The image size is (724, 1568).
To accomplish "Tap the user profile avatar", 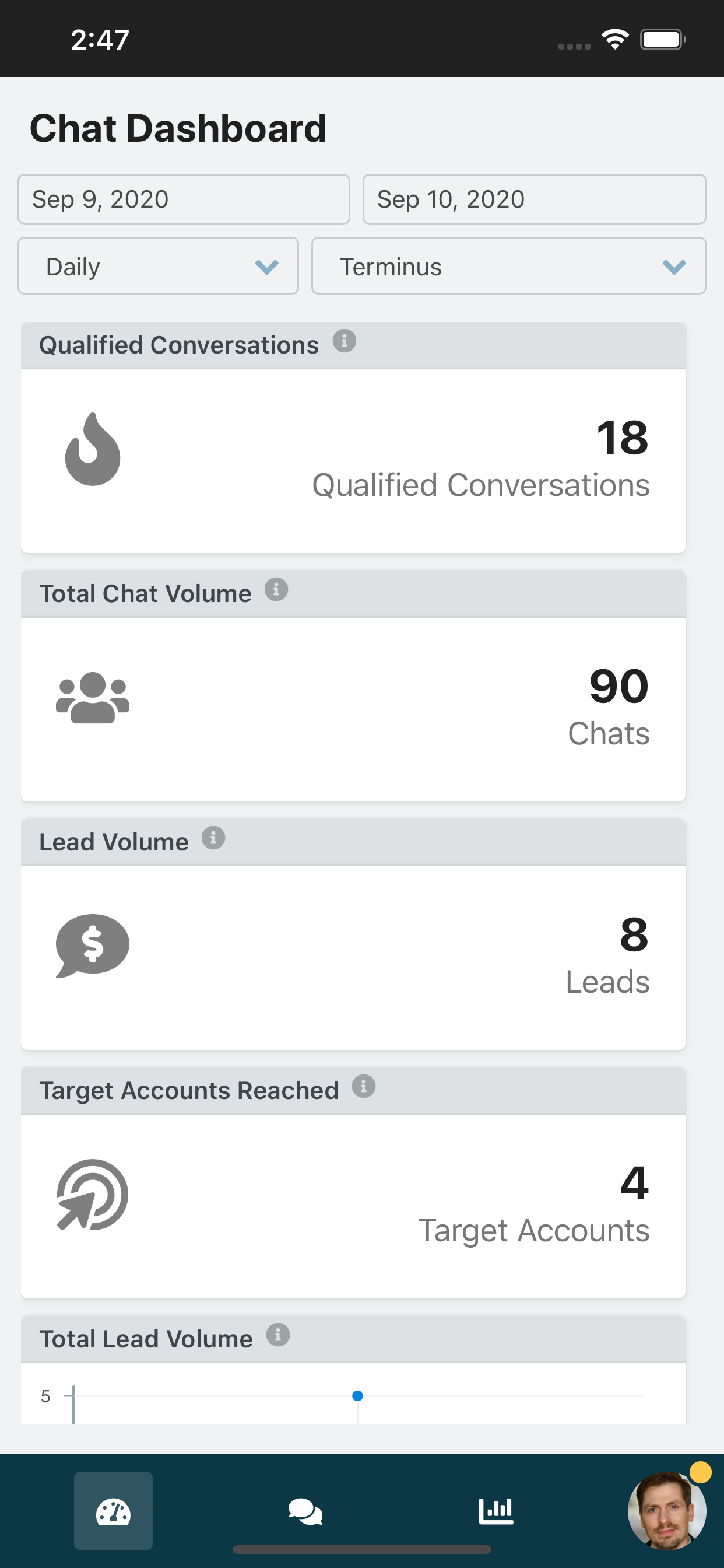I will point(667,1510).
